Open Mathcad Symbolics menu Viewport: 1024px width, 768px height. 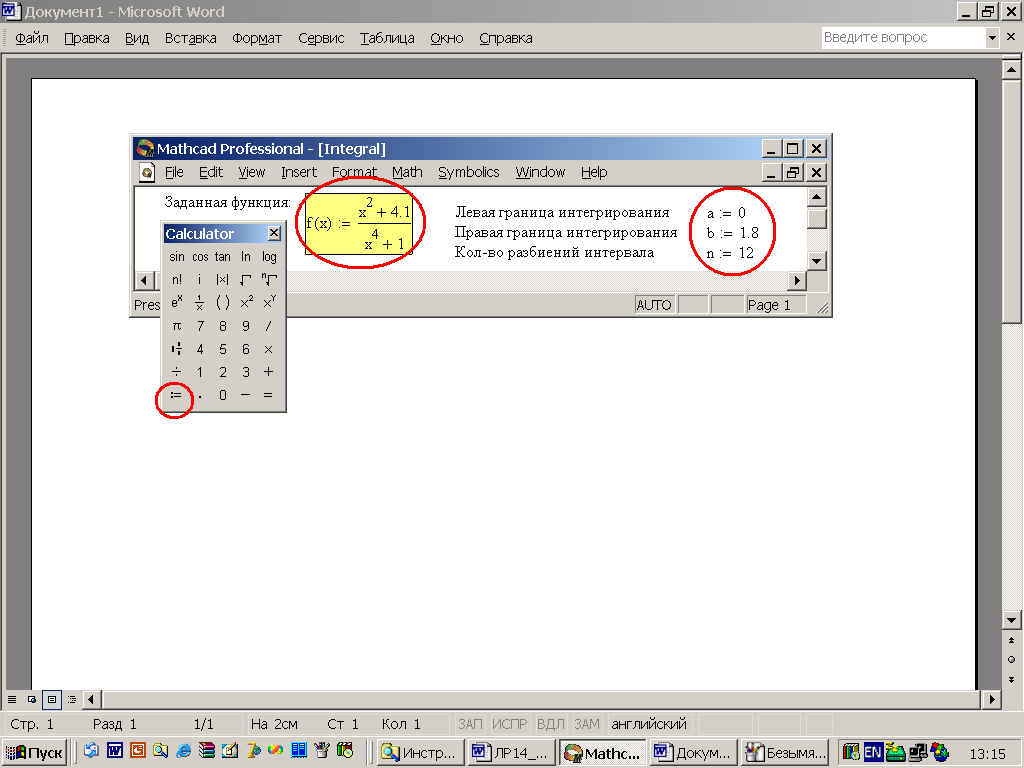tap(468, 172)
